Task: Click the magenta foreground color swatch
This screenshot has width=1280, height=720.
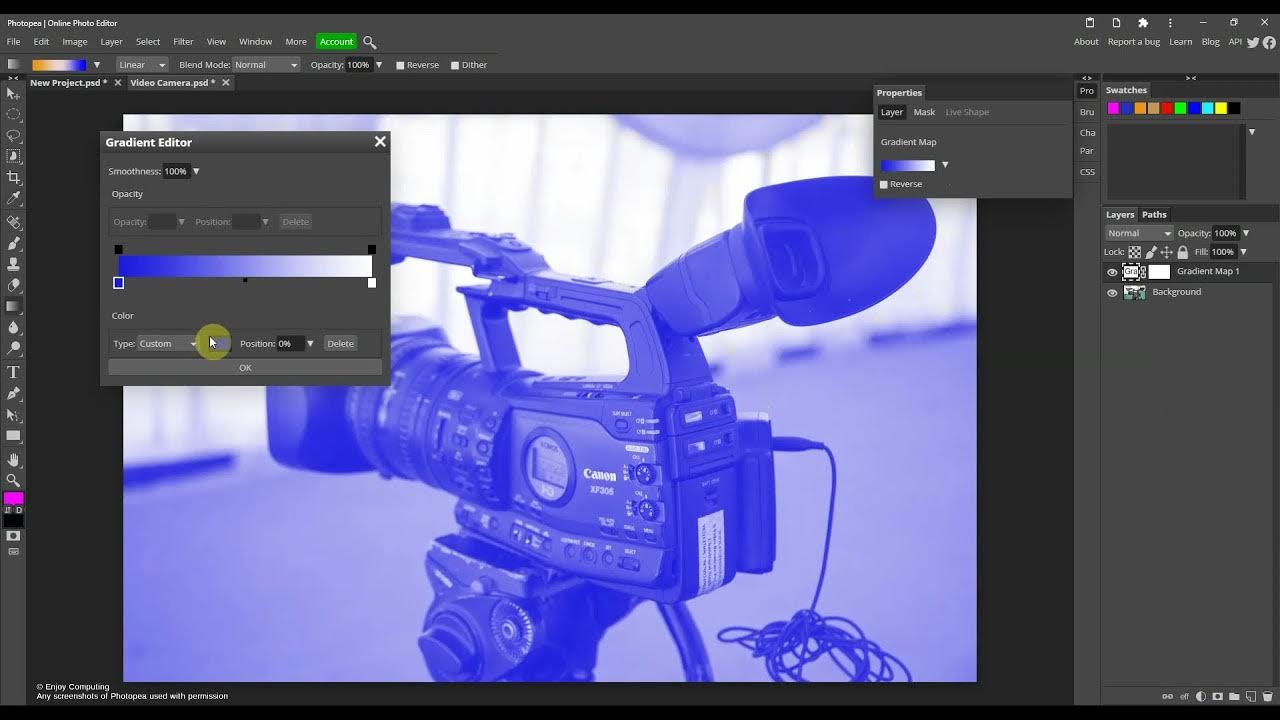Action: [x=13, y=498]
